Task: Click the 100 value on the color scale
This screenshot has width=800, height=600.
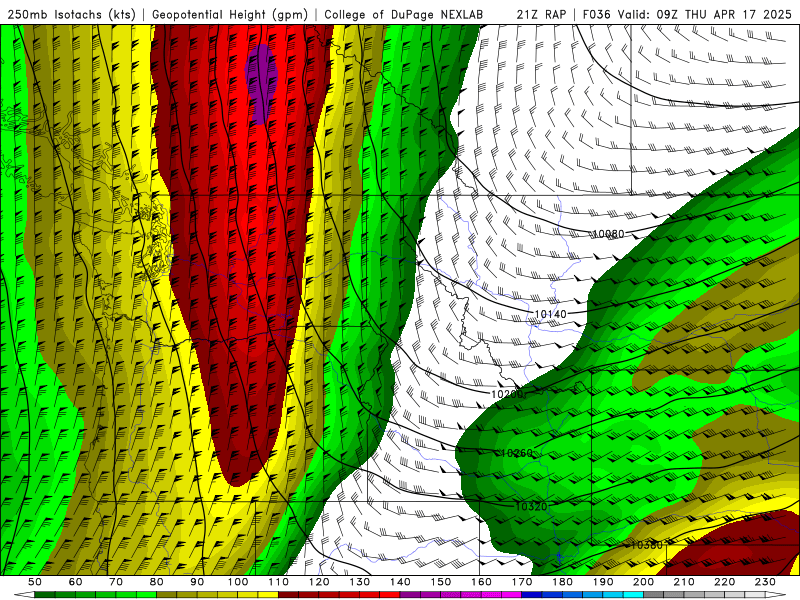Action: click(x=238, y=582)
